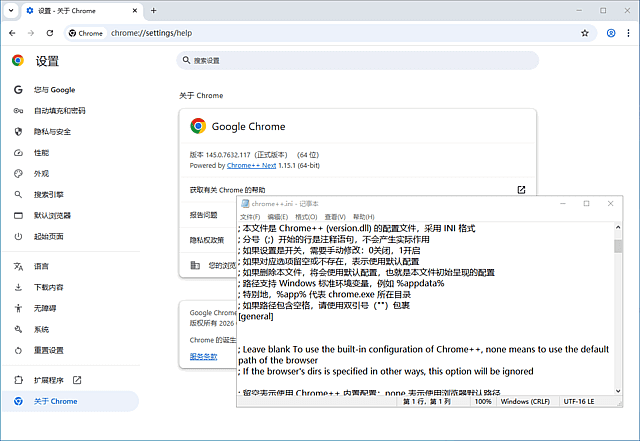Go to 下载内容 settings section
Screen dimensions: 640x441
tap(49, 287)
